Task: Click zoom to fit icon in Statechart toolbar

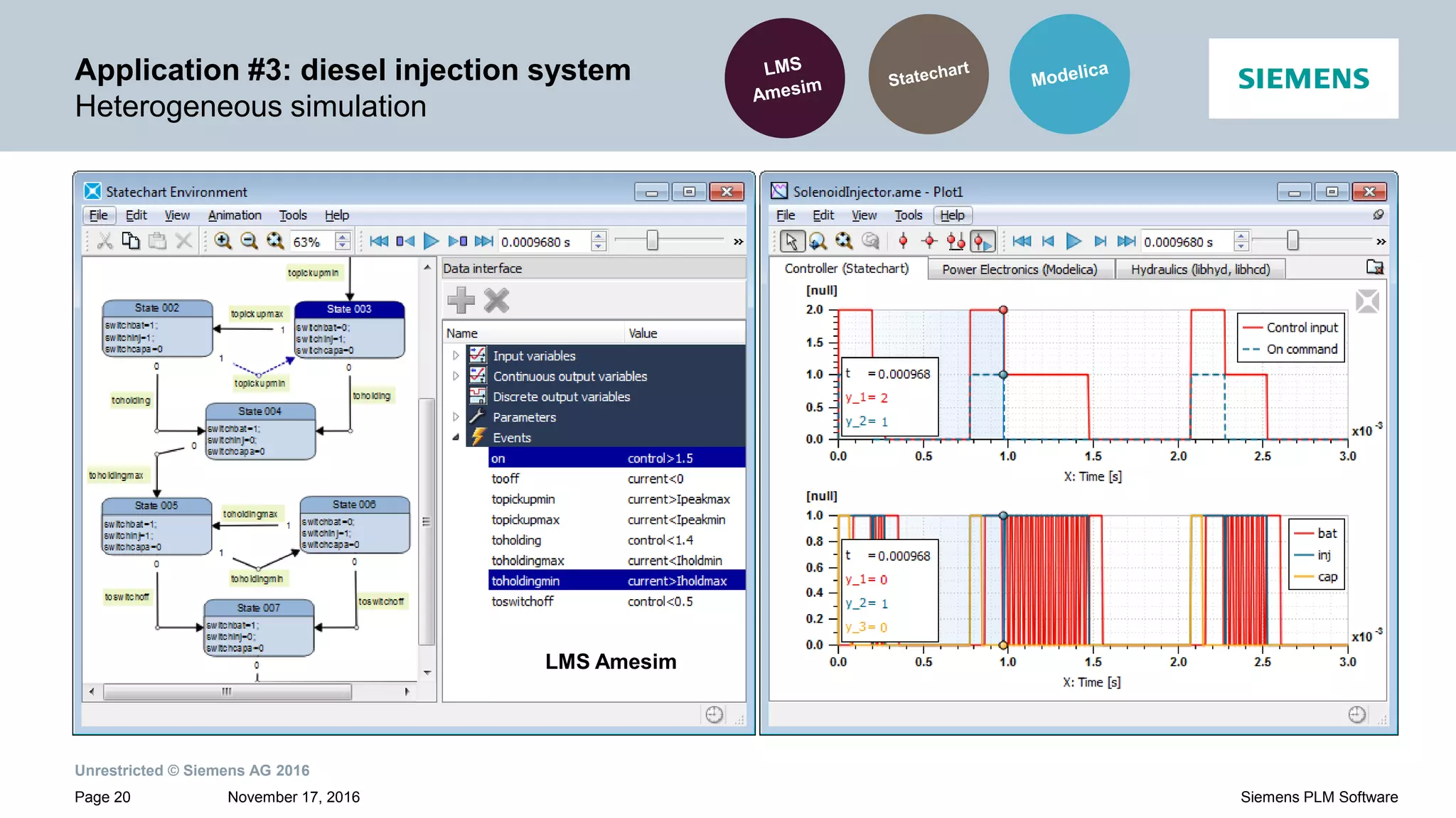Action: click(x=275, y=242)
